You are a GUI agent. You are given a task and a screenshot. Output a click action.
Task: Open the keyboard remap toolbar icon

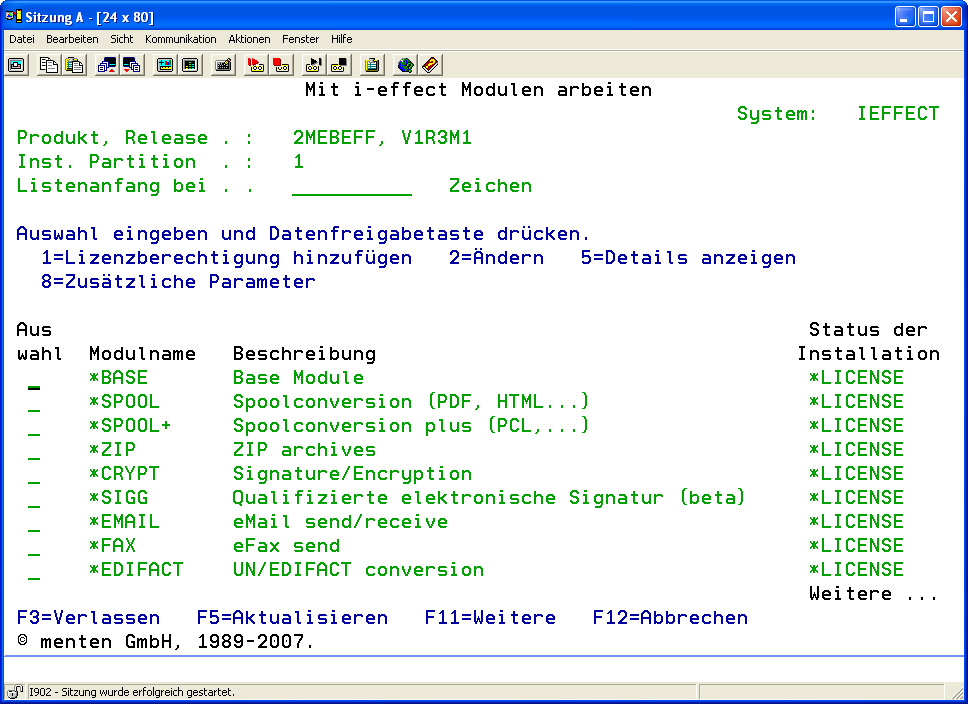point(223,65)
